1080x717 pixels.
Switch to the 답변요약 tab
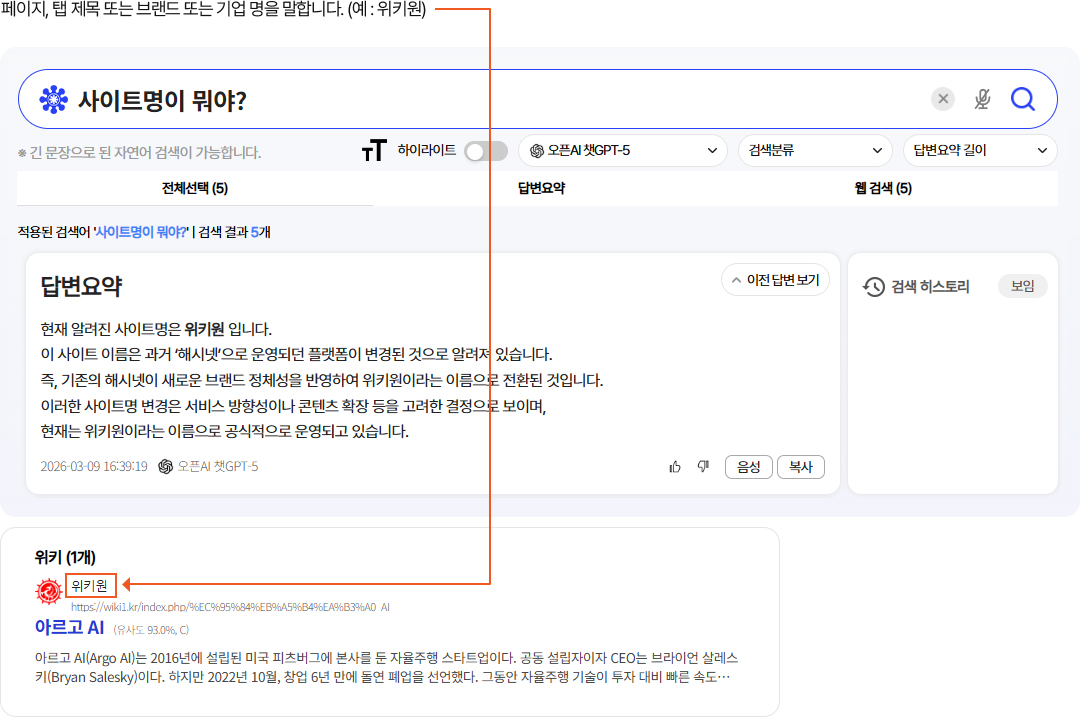[x=541, y=188]
